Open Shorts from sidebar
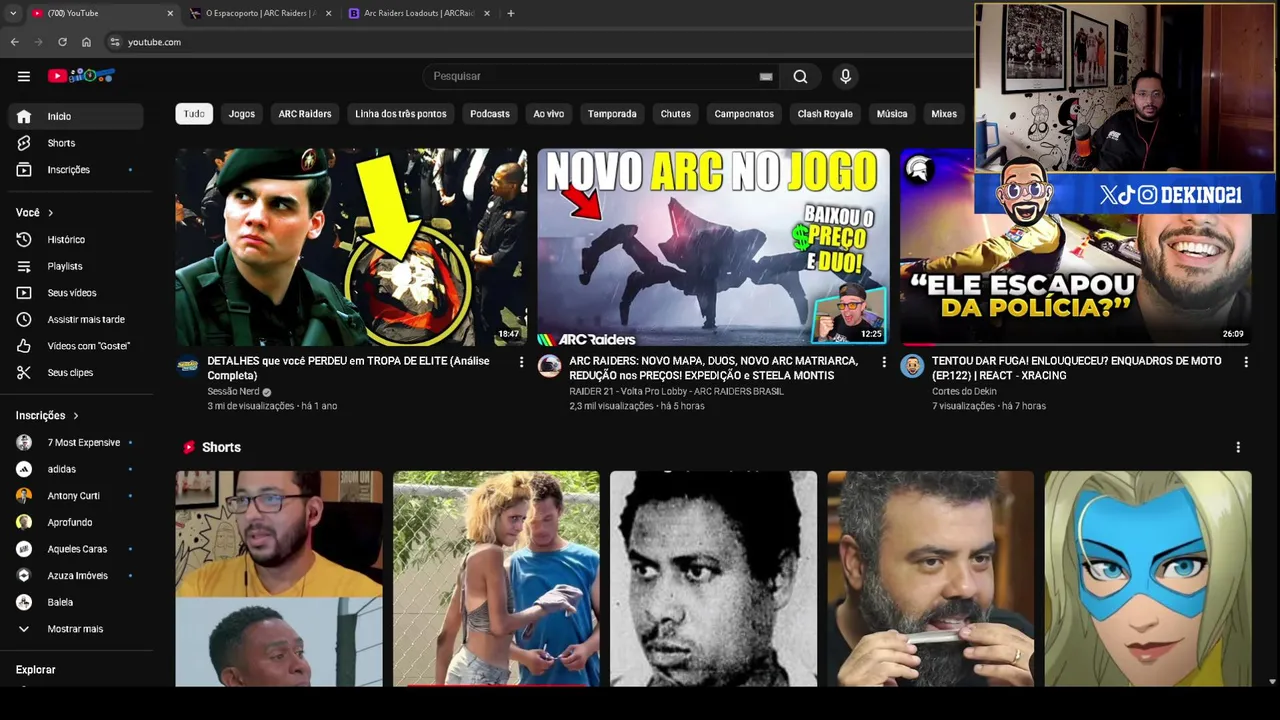The width and height of the screenshot is (1280, 720). click(75, 143)
